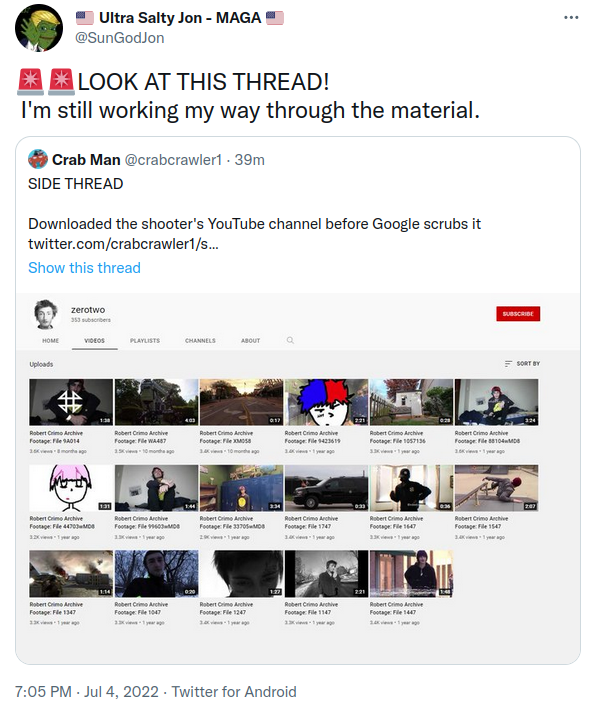The width and height of the screenshot is (595, 707).
Task: Open Ultra Salty Jon's profile avatar
Action: (39, 28)
